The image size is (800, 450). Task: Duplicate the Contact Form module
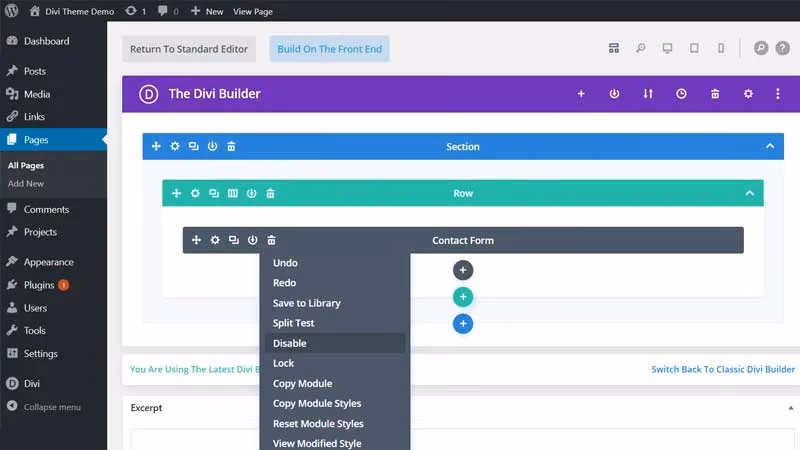pyautogui.click(x=234, y=240)
